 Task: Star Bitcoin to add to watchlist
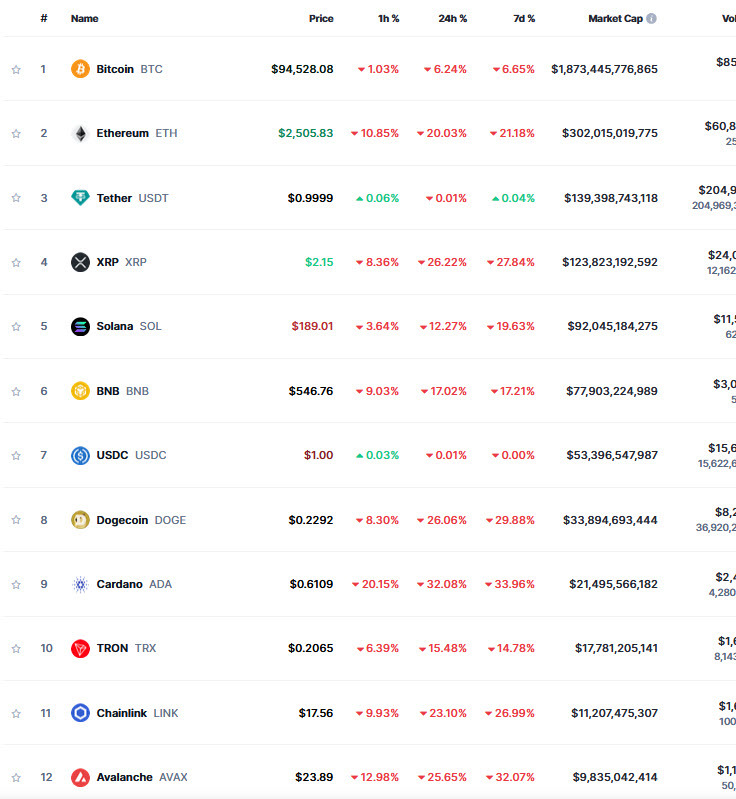(x=16, y=69)
